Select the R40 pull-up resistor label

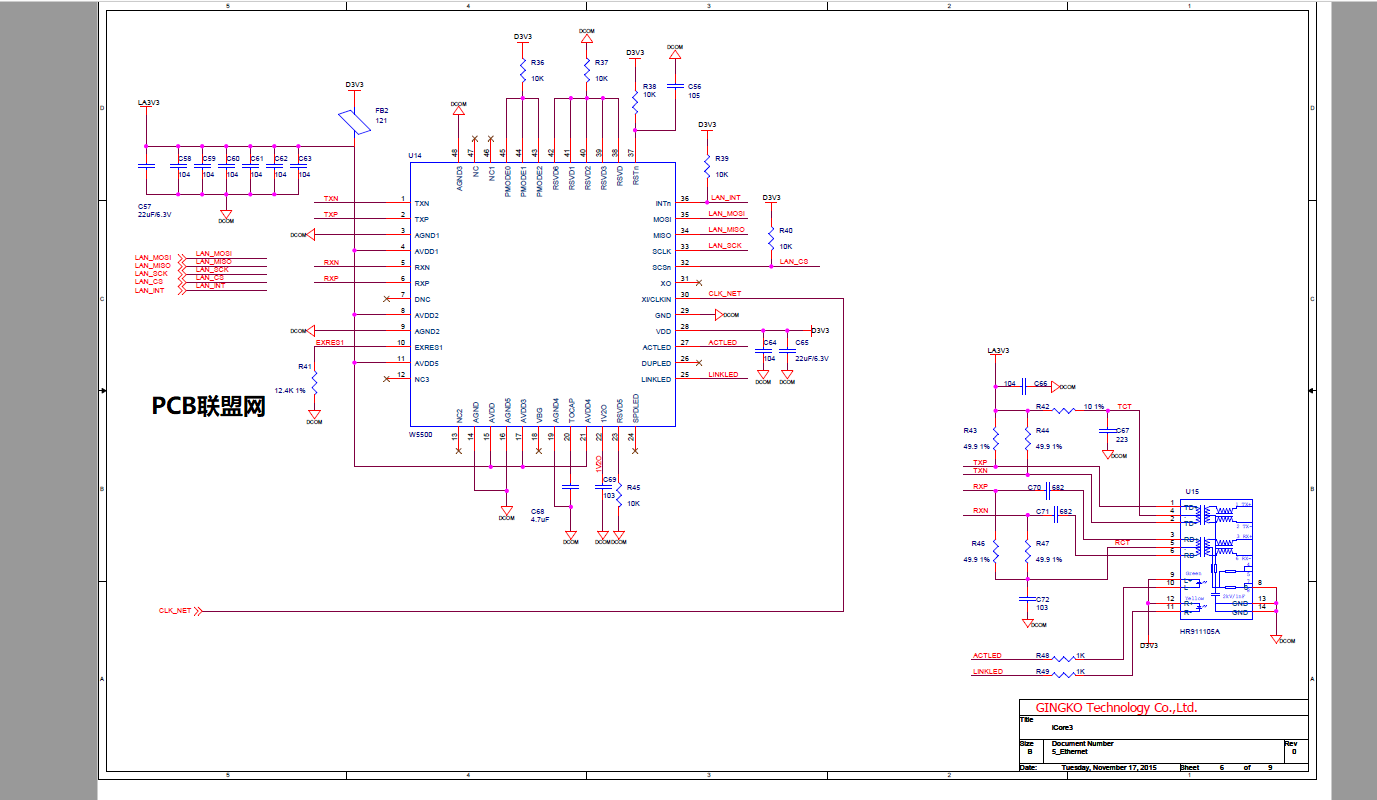coord(785,230)
